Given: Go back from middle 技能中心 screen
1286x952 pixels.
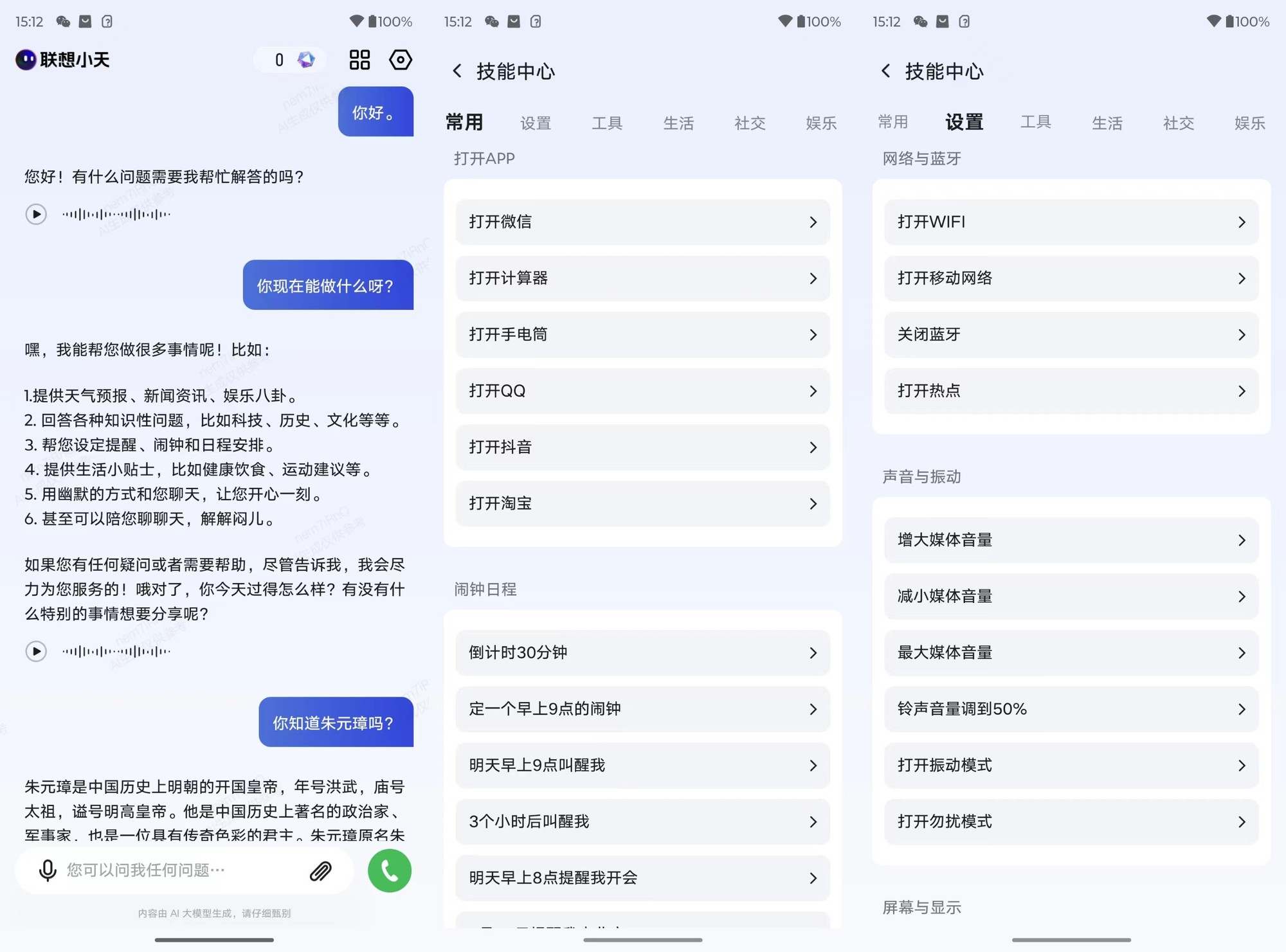Looking at the screenshot, I should (457, 71).
